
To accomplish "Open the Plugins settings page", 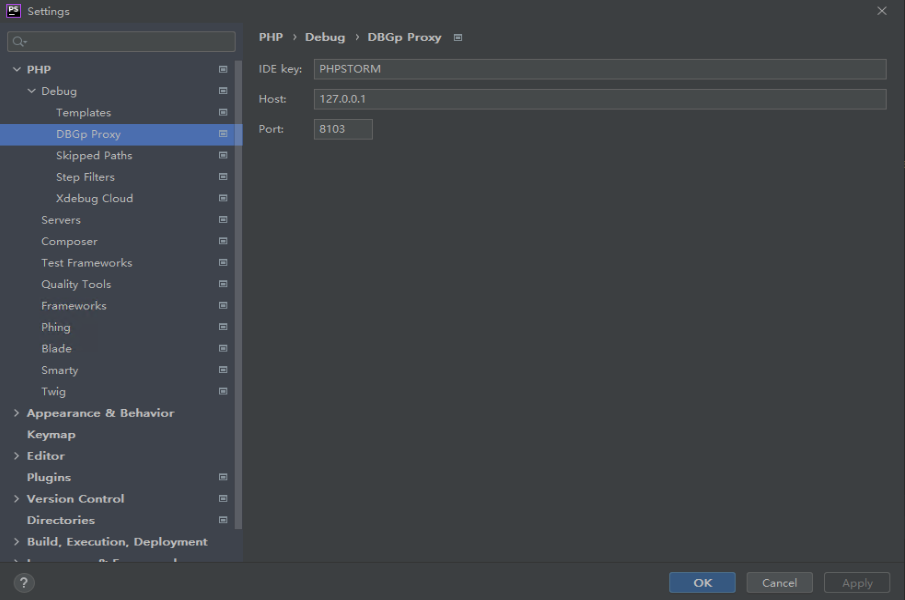I will click(48, 477).
